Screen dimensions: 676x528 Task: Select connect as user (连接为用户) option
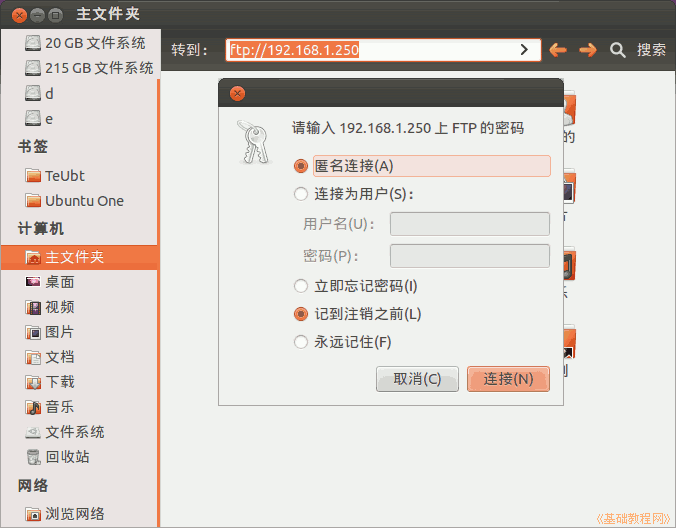click(301, 194)
